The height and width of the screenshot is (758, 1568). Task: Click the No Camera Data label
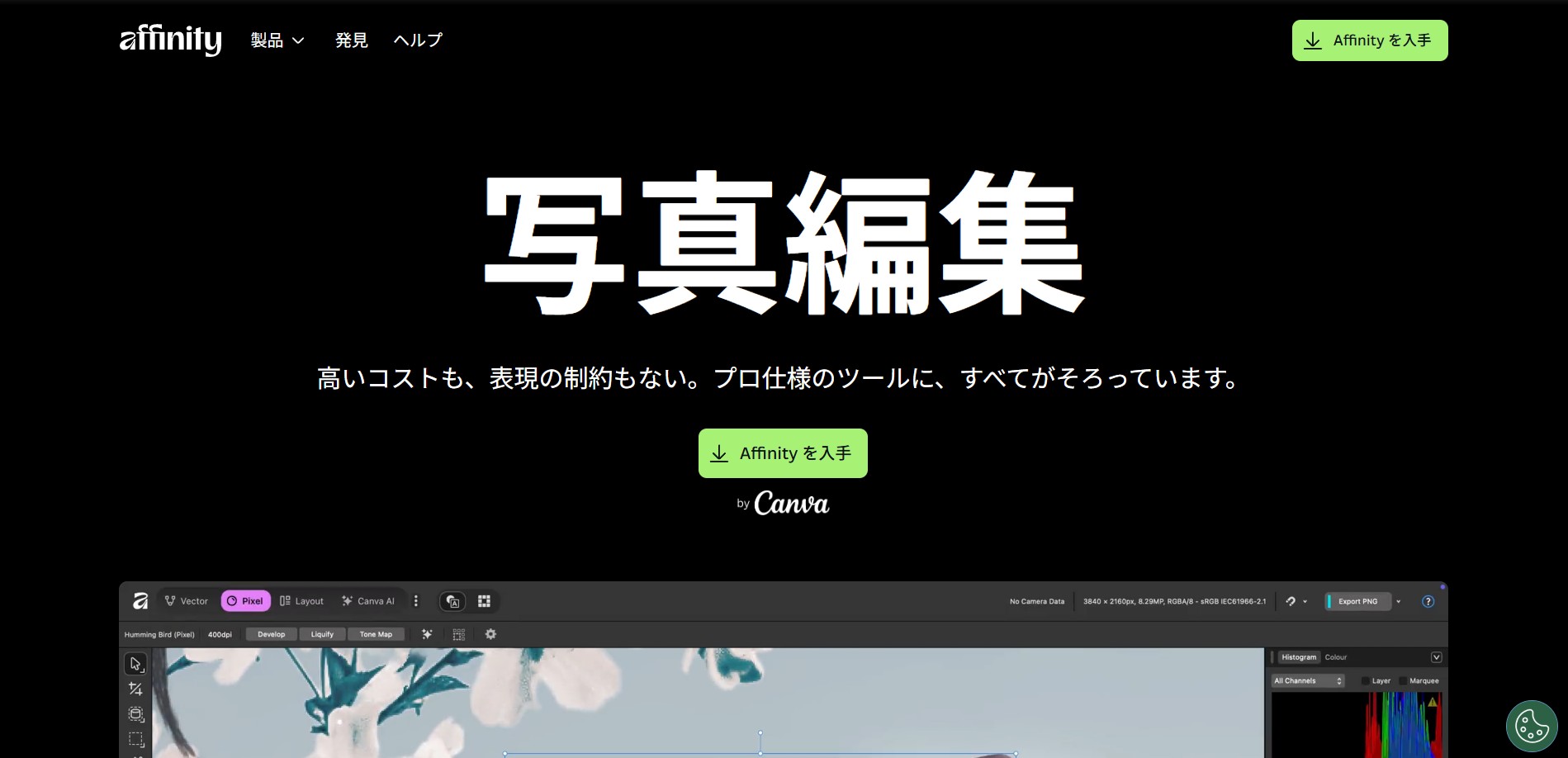tap(1037, 601)
